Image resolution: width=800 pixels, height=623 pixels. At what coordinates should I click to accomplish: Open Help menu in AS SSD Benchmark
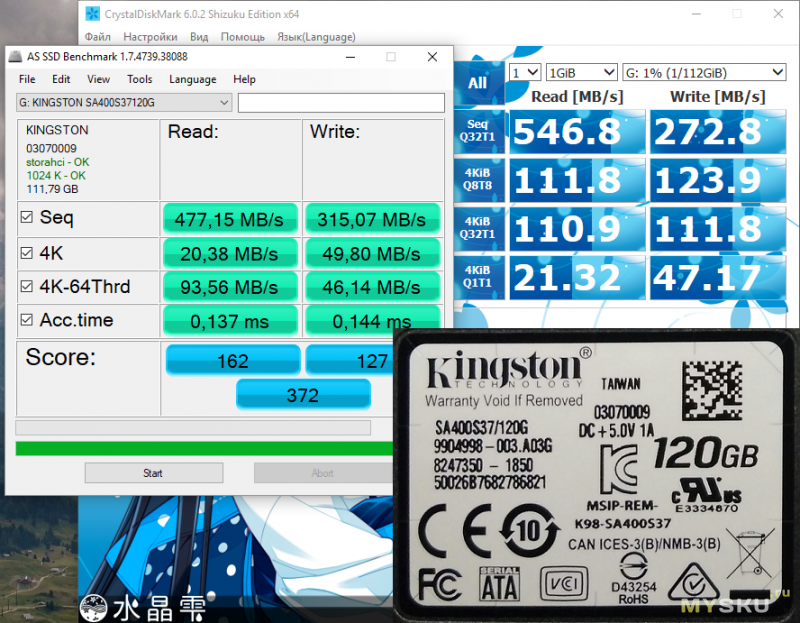(244, 79)
